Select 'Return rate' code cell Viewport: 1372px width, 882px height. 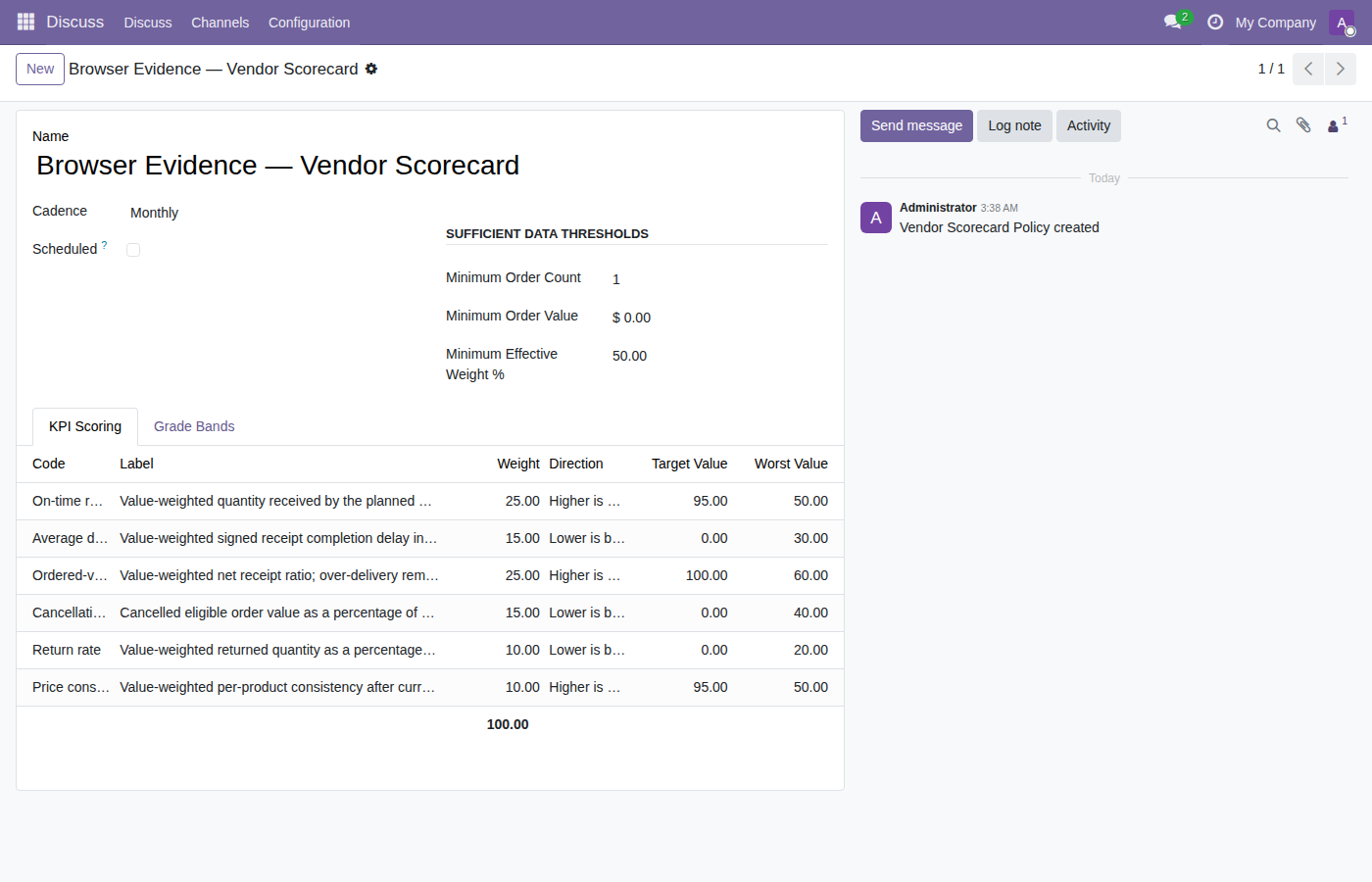point(68,650)
